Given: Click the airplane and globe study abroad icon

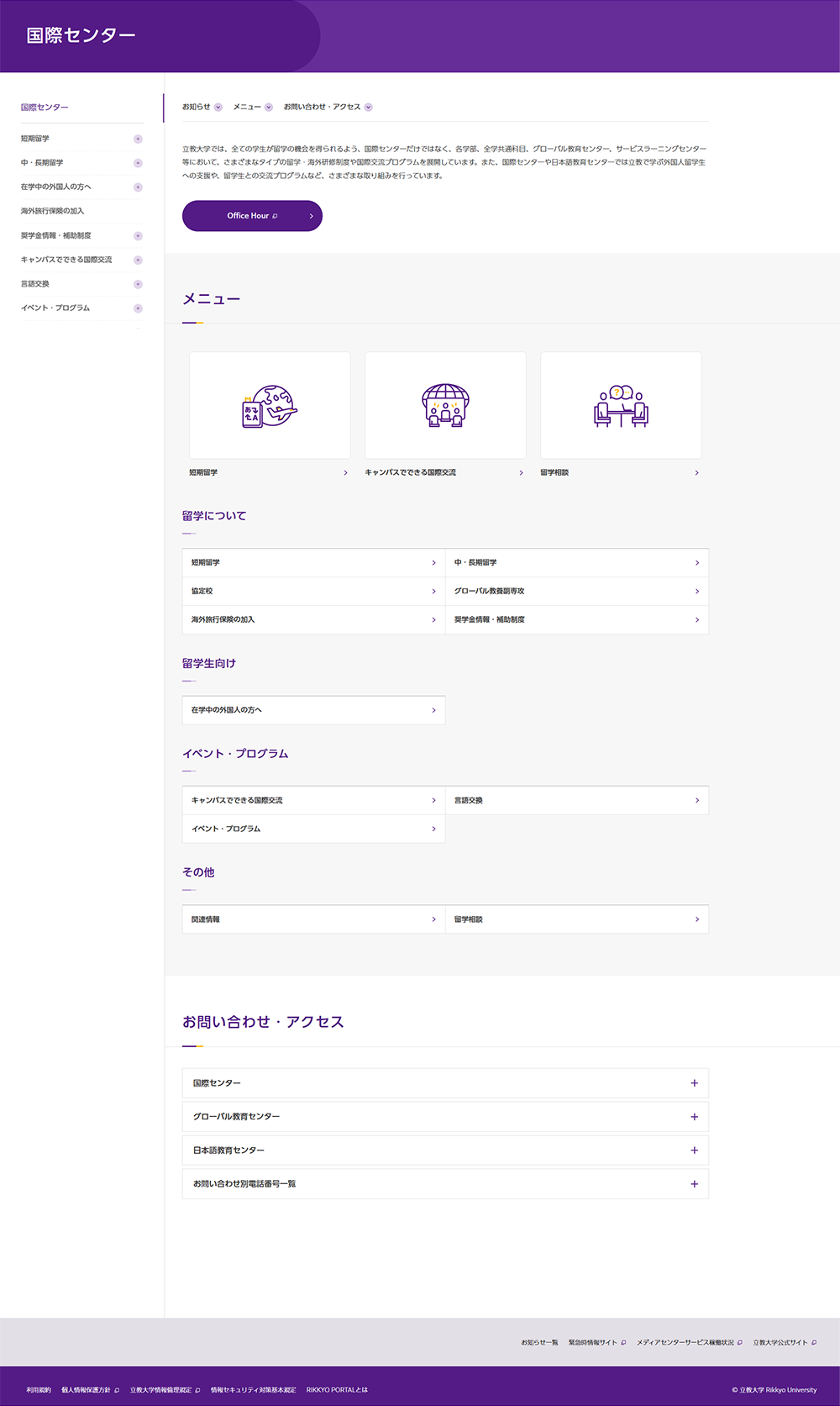Looking at the screenshot, I should click(x=270, y=406).
